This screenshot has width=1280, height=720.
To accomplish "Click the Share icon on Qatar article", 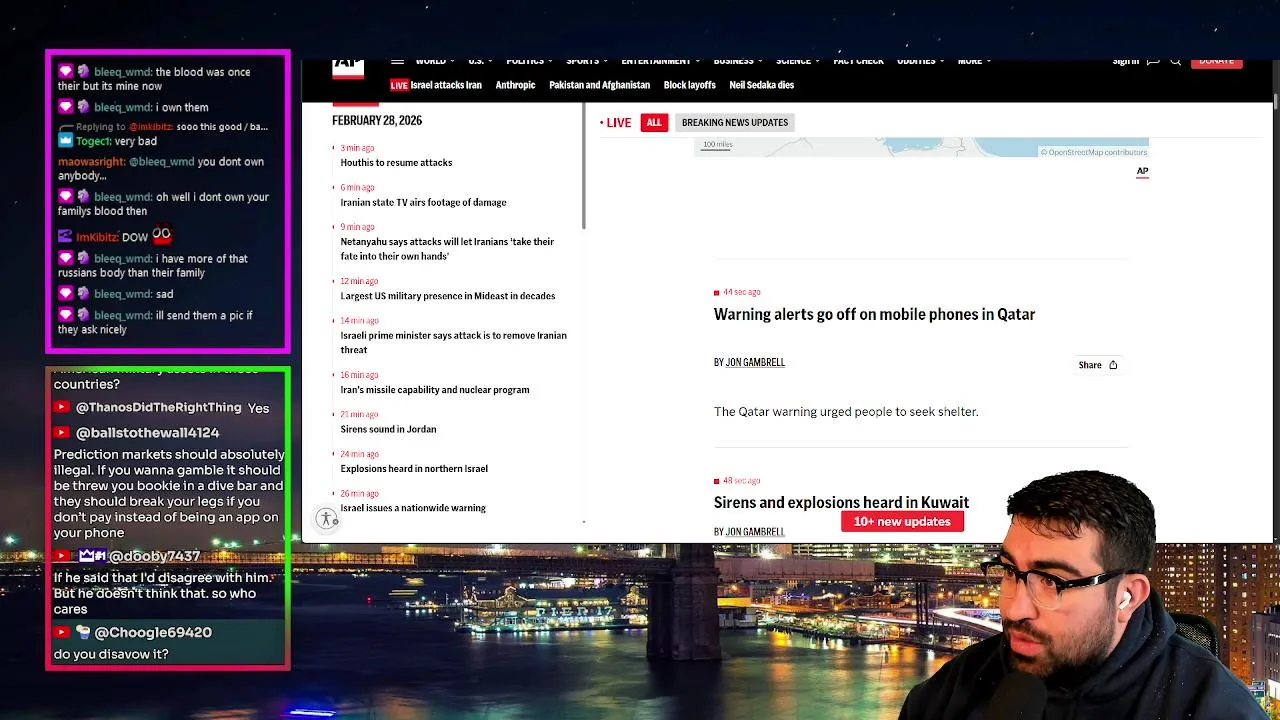I will (x=1113, y=365).
